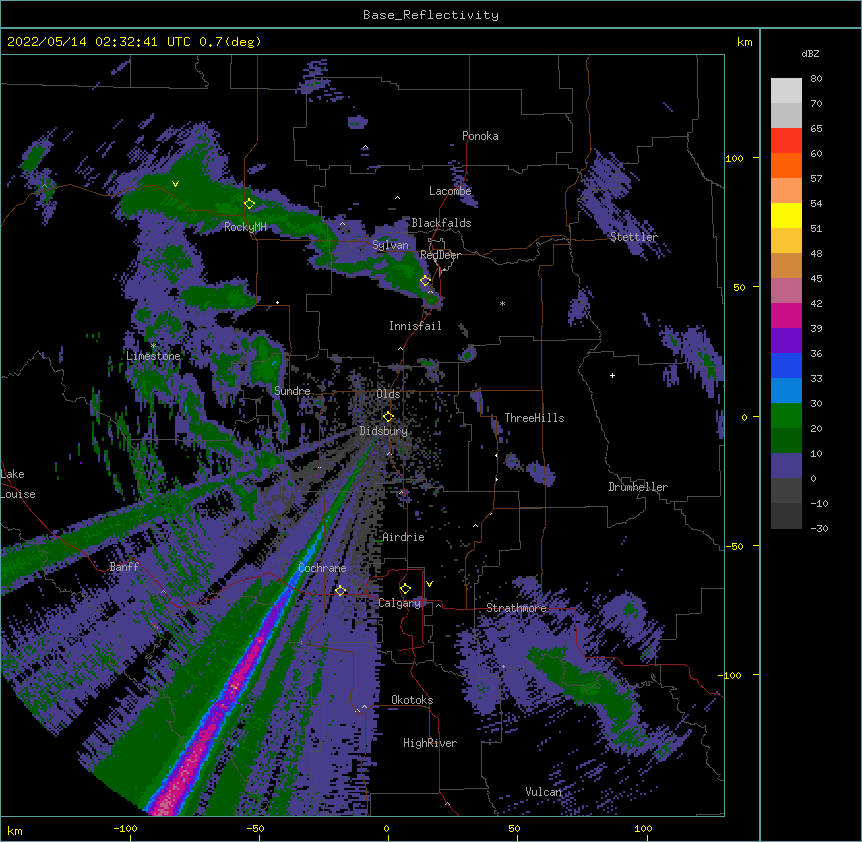Click the RockyMH label
The width and height of the screenshot is (862, 842).
245,227
